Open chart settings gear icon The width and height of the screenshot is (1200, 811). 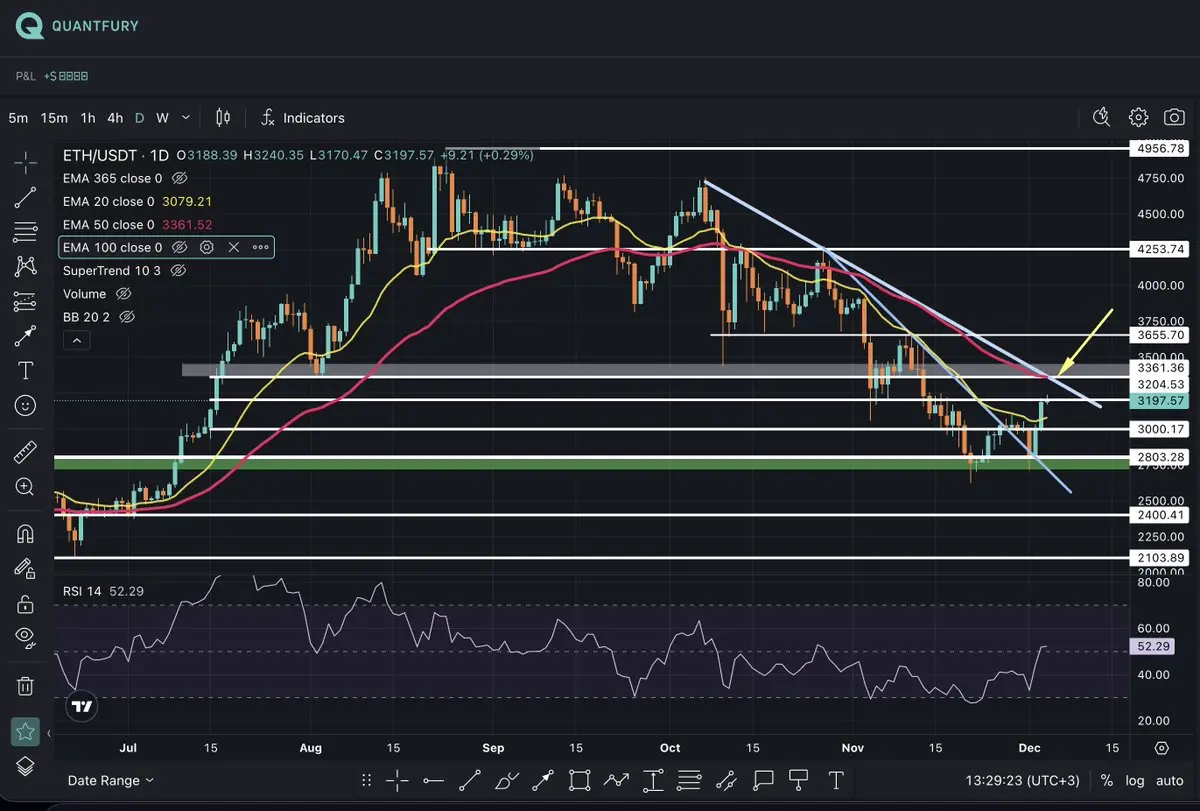point(1138,118)
